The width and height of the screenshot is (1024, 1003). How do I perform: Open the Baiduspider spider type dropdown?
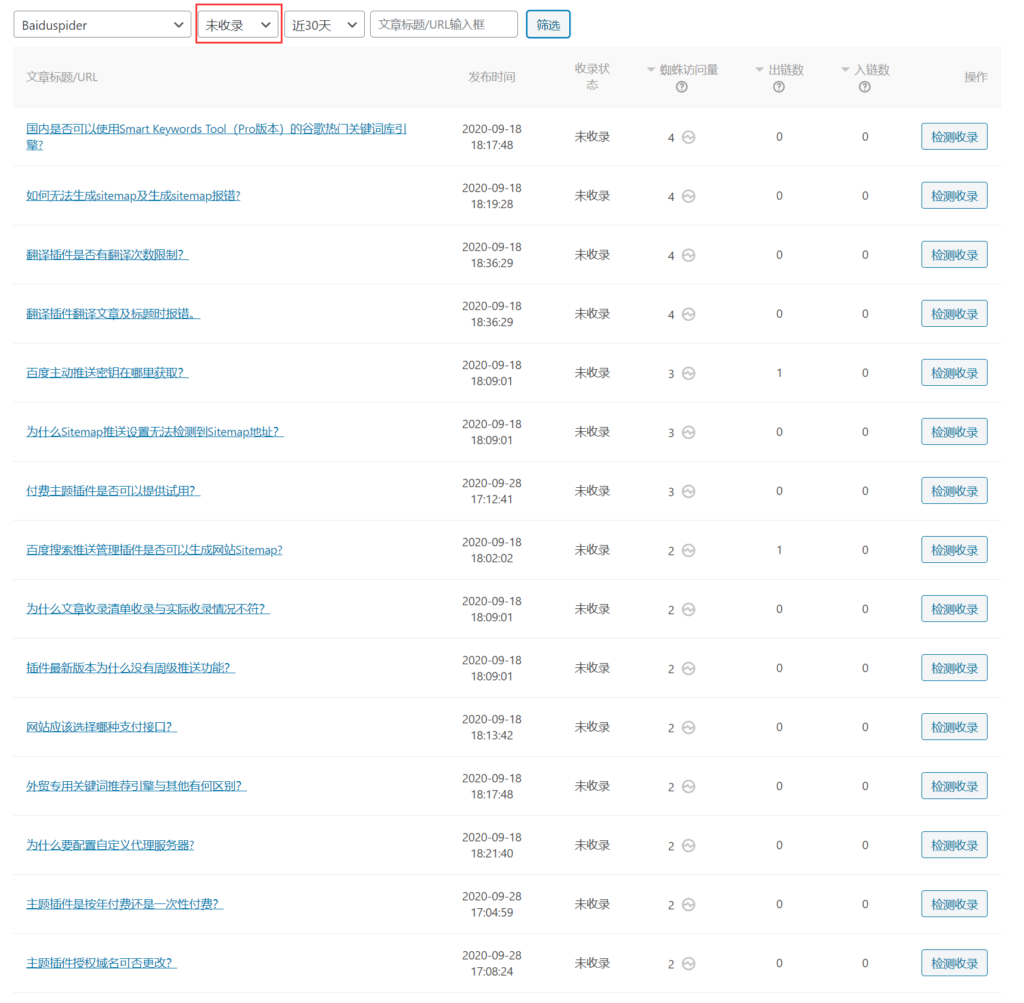click(x=101, y=25)
